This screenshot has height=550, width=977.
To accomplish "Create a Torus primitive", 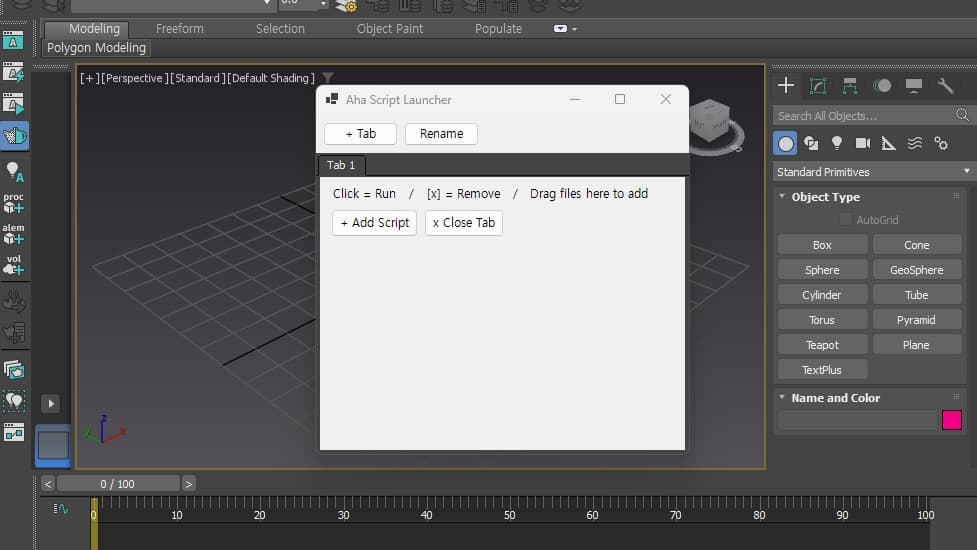I will click(822, 320).
